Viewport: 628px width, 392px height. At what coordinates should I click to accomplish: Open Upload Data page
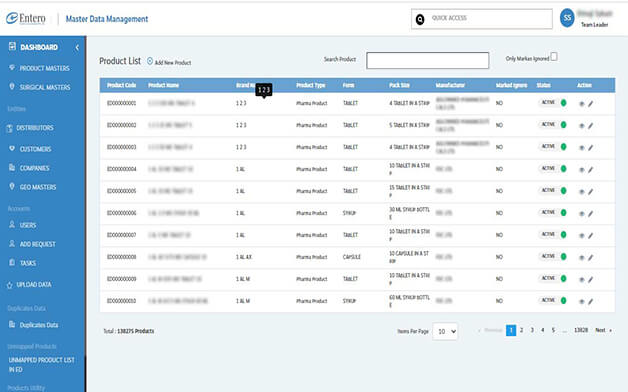click(34, 285)
